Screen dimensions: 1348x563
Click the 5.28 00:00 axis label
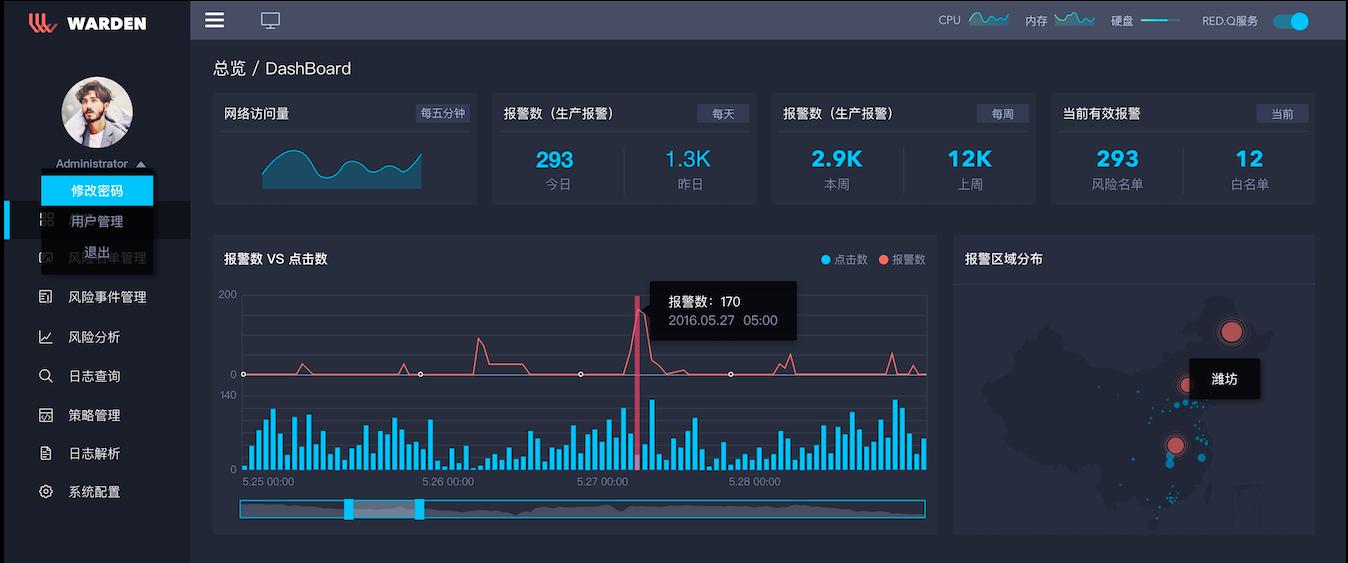click(x=754, y=482)
